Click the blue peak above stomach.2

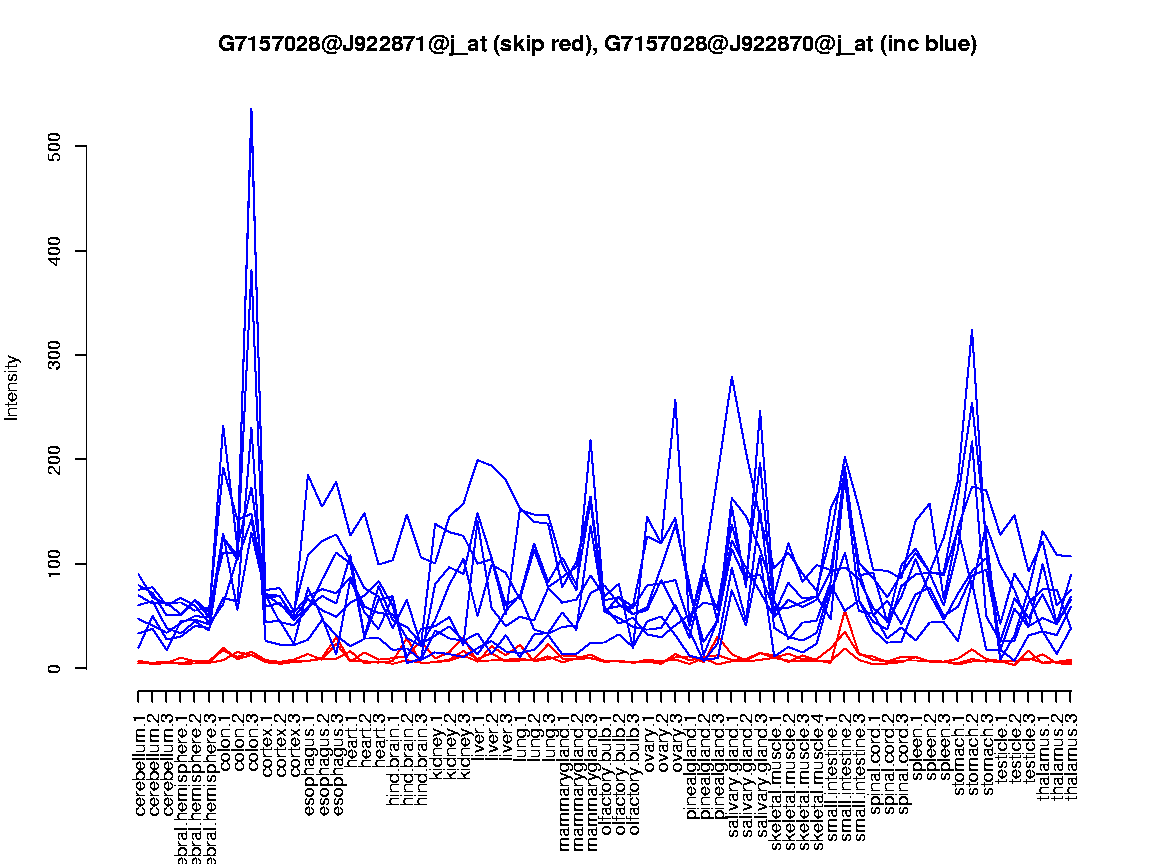click(971, 330)
